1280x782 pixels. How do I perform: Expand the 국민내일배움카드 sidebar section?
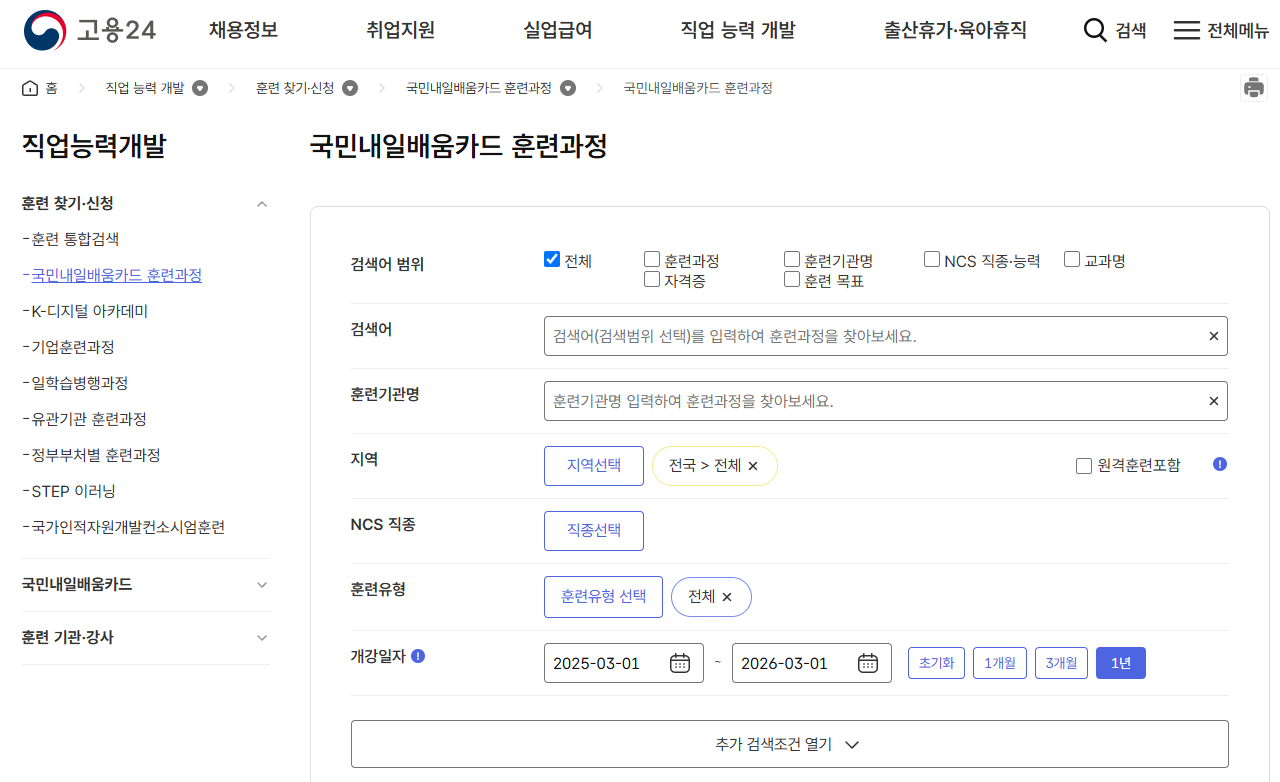261,584
